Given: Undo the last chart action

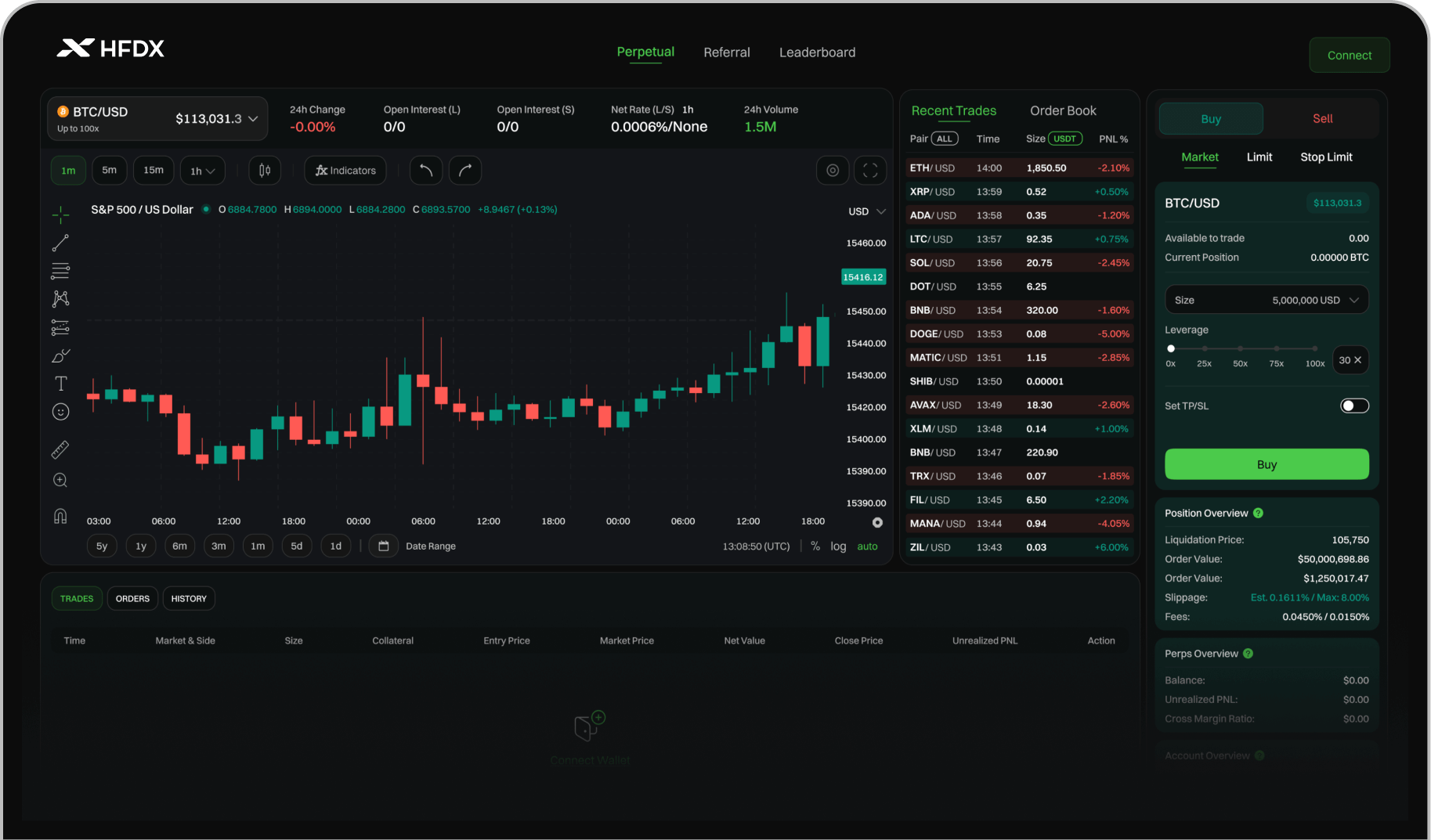Looking at the screenshot, I should pyautogui.click(x=426, y=170).
